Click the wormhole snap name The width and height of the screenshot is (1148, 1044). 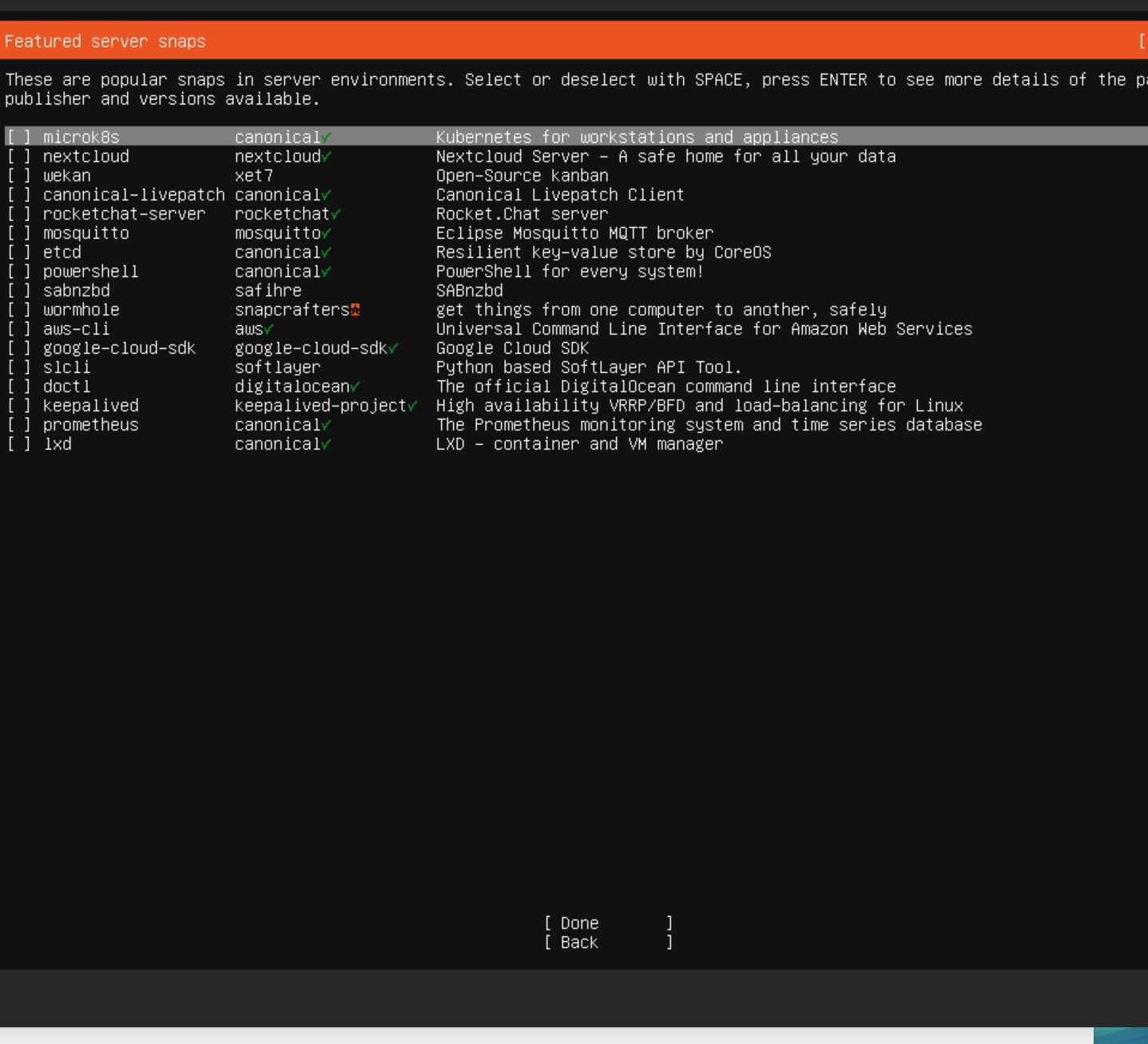tap(81, 310)
